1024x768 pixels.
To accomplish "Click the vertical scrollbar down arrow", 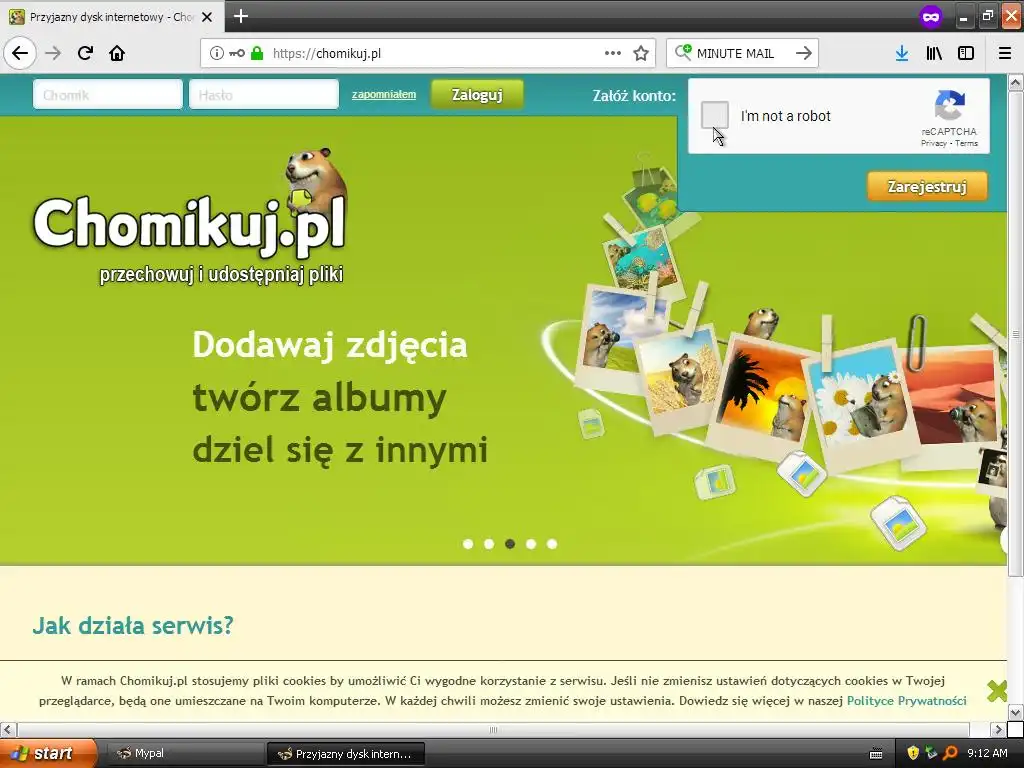I will coord(1016,712).
